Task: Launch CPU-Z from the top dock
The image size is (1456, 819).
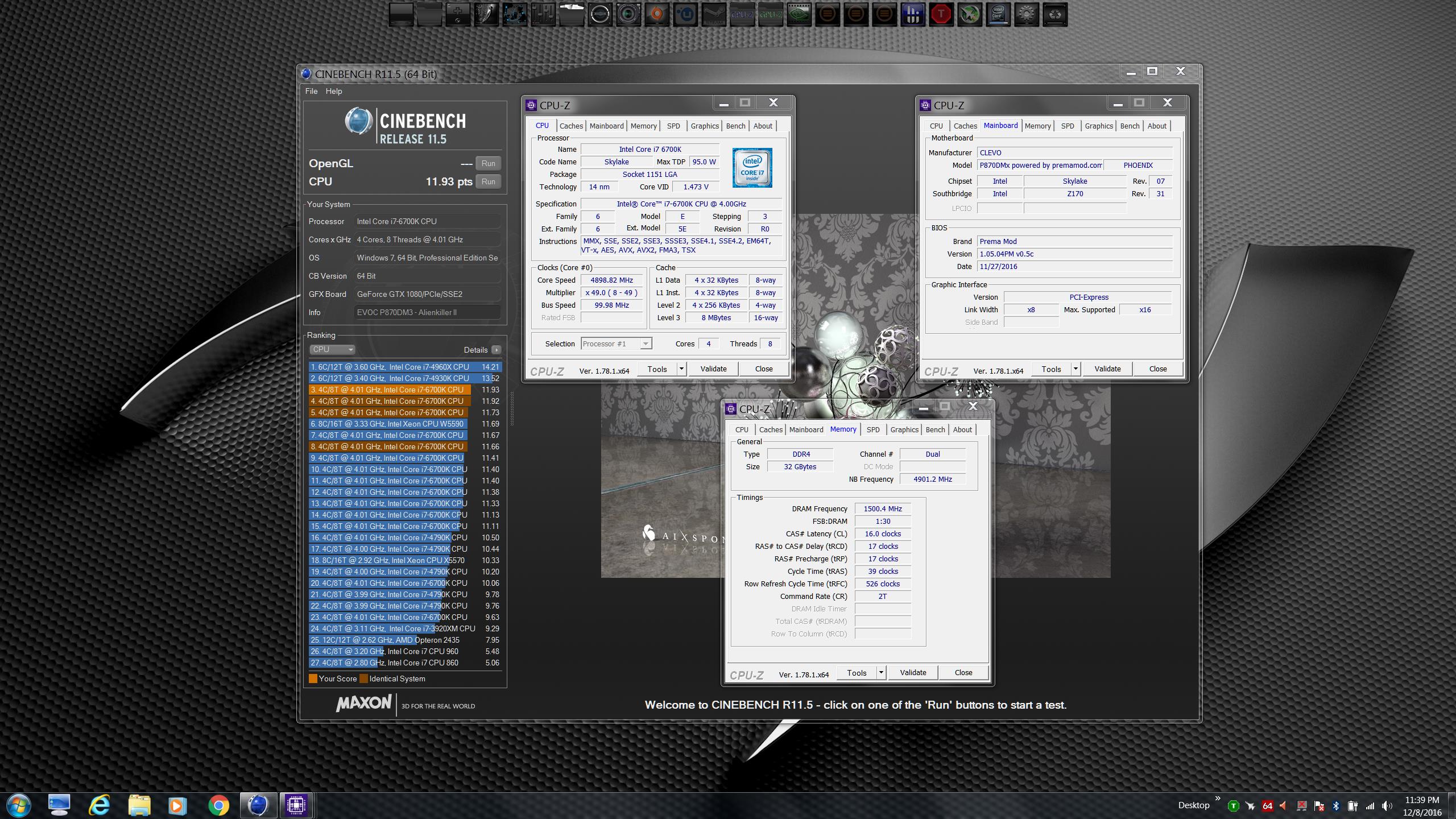Action: pos(742,14)
